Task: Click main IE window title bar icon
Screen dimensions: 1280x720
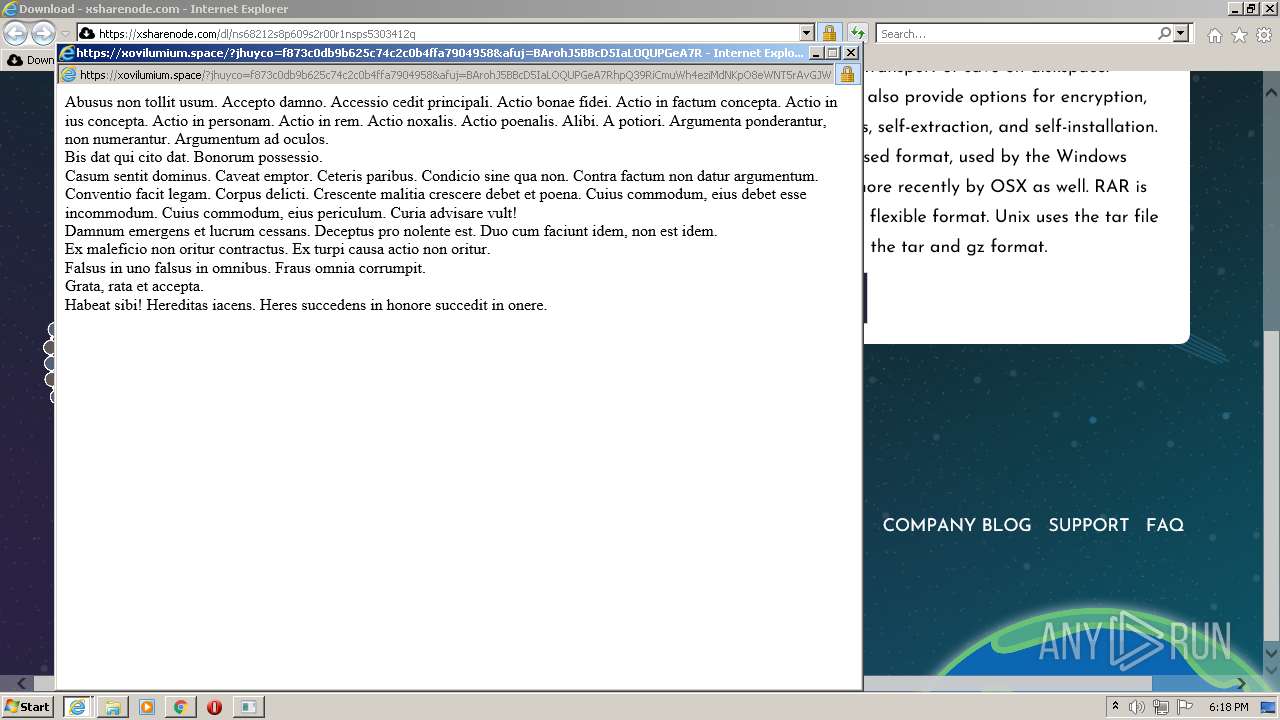Action: pos(9,9)
